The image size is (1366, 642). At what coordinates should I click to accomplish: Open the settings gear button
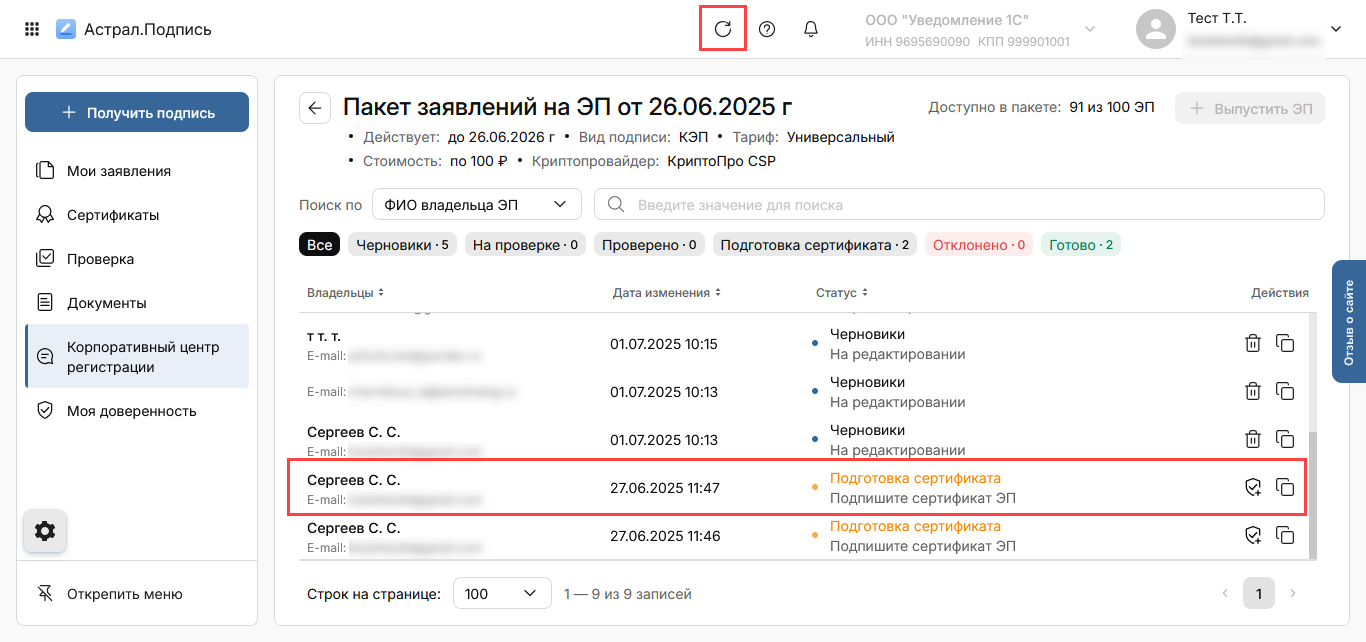[x=45, y=531]
